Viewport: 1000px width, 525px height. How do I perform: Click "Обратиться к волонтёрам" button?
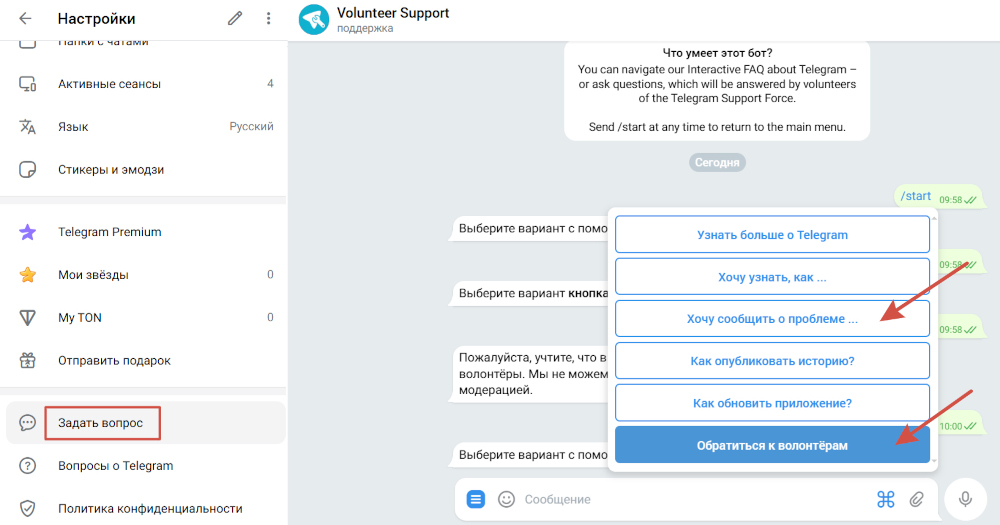click(772, 445)
